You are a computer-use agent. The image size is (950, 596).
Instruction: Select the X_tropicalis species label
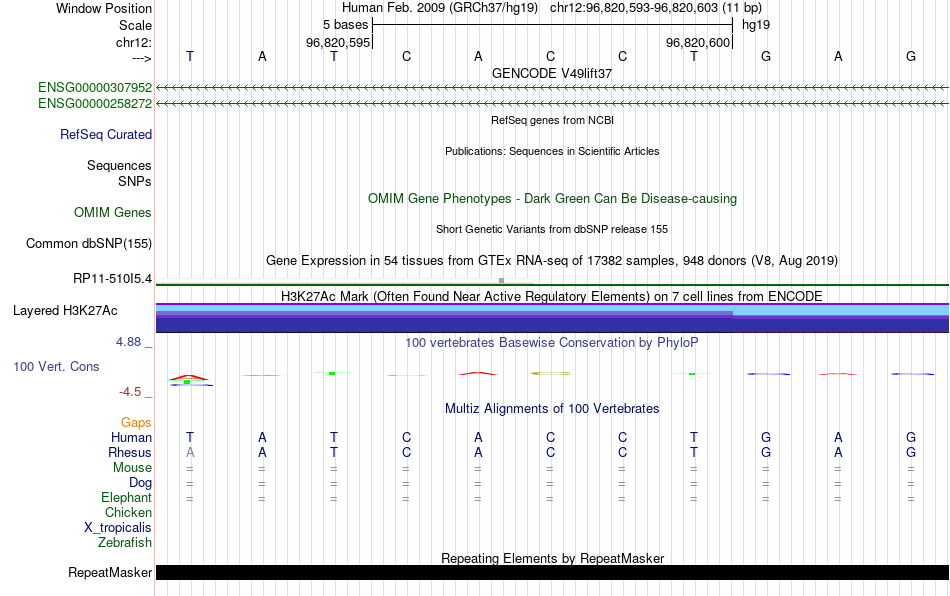tap(118, 528)
